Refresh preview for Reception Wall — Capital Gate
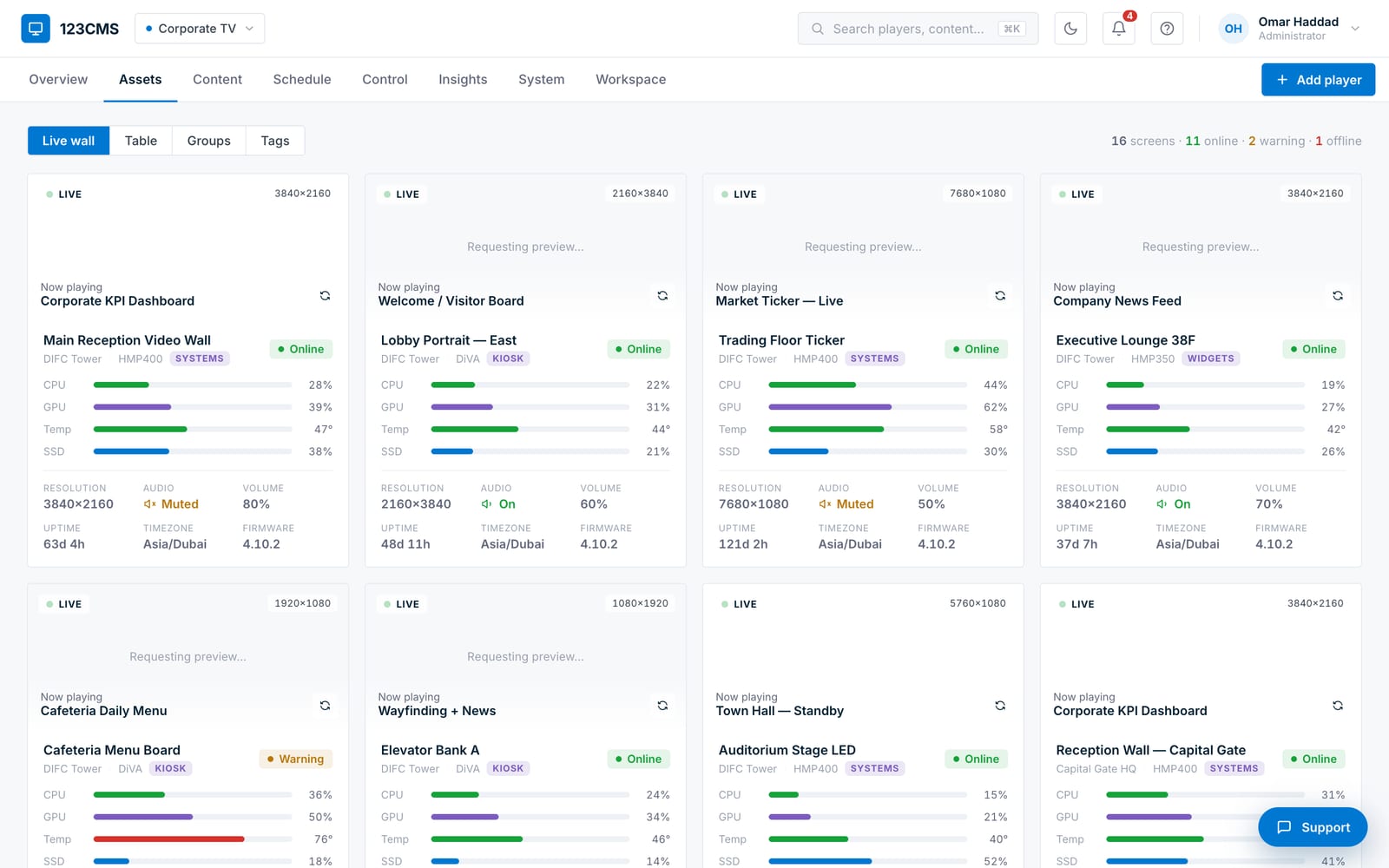This screenshot has height=868, width=1389. pyautogui.click(x=1338, y=705)
